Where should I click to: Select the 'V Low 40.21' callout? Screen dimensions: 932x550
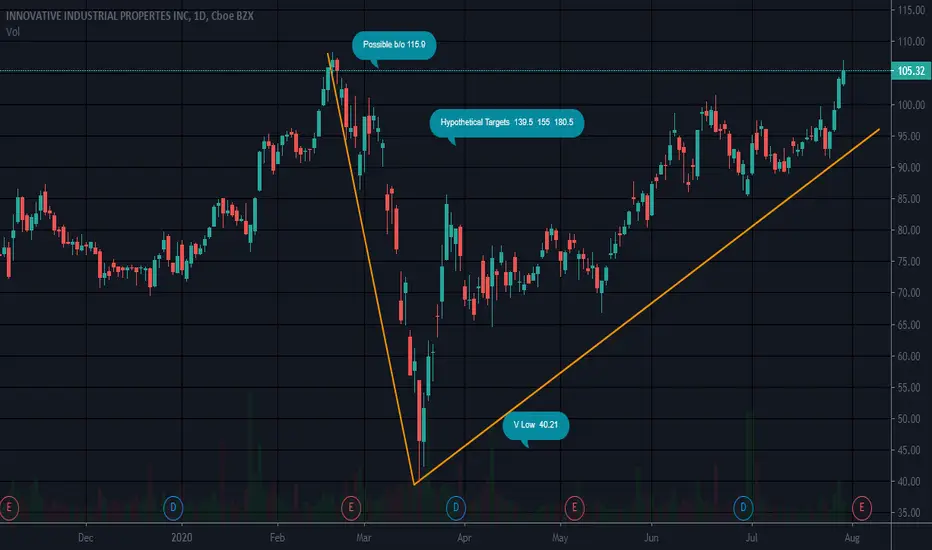[536, 425]
